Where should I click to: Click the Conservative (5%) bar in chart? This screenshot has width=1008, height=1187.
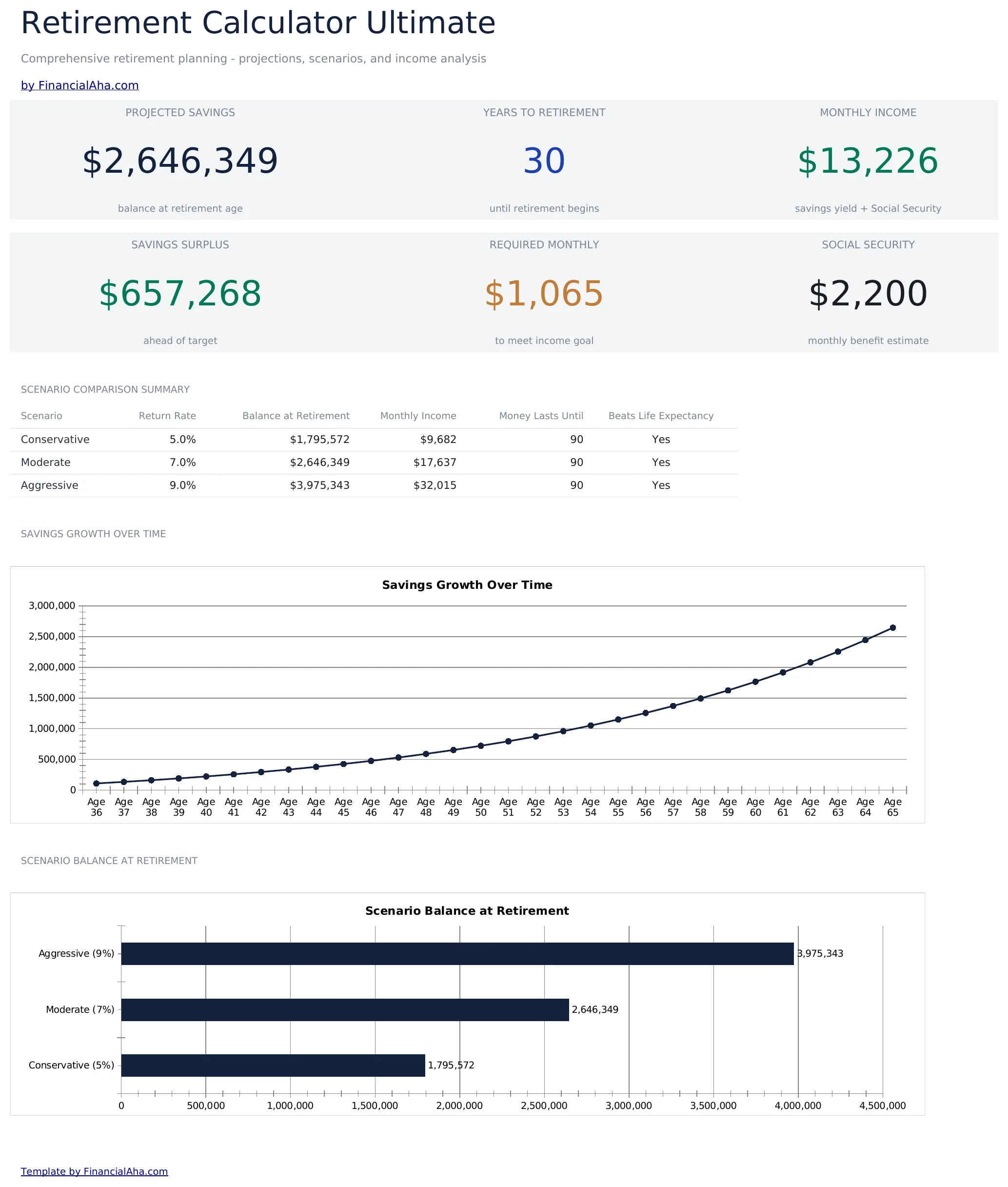[273, 1065]
